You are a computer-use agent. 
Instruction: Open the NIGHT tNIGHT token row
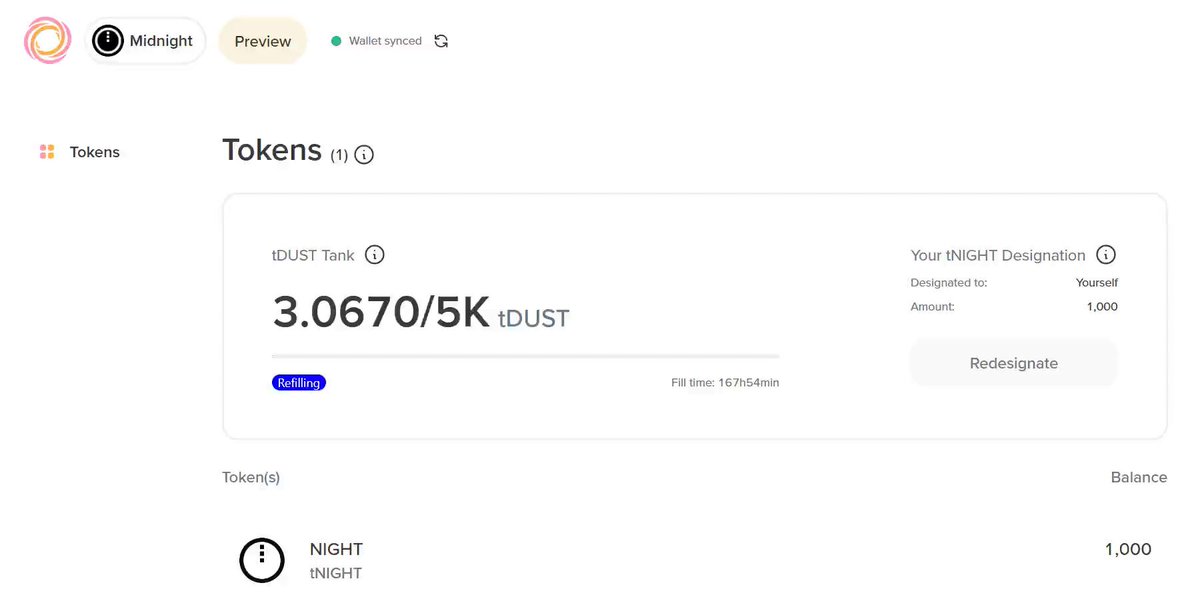coord(695,560)
